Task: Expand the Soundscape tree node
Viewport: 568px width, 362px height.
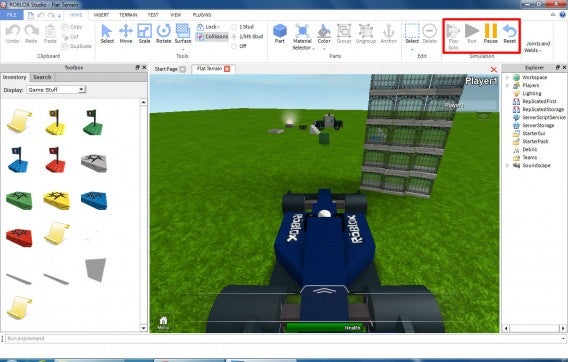Action: click(507, 165)
